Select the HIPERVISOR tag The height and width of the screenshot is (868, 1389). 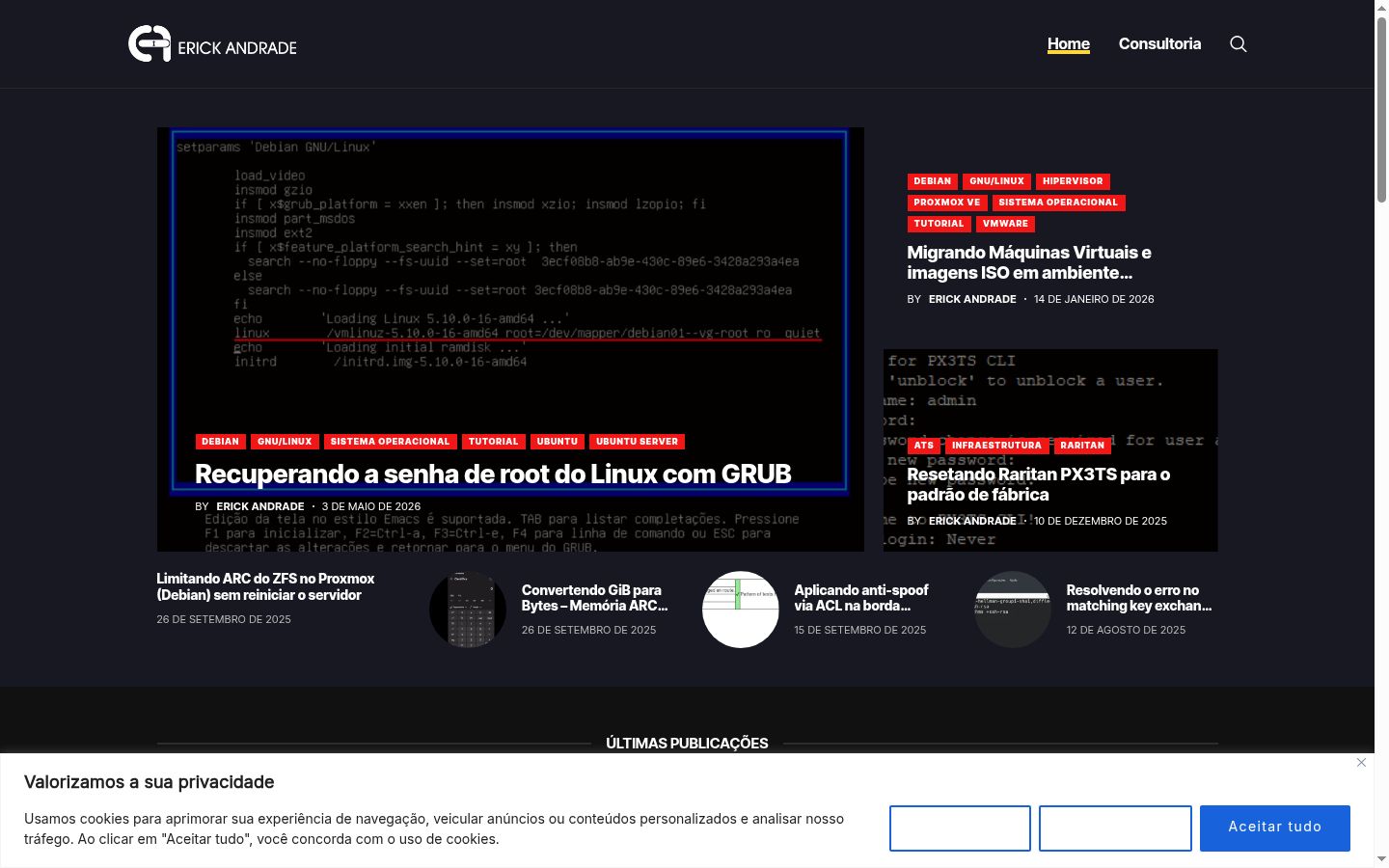click(x=1073, y=181)
